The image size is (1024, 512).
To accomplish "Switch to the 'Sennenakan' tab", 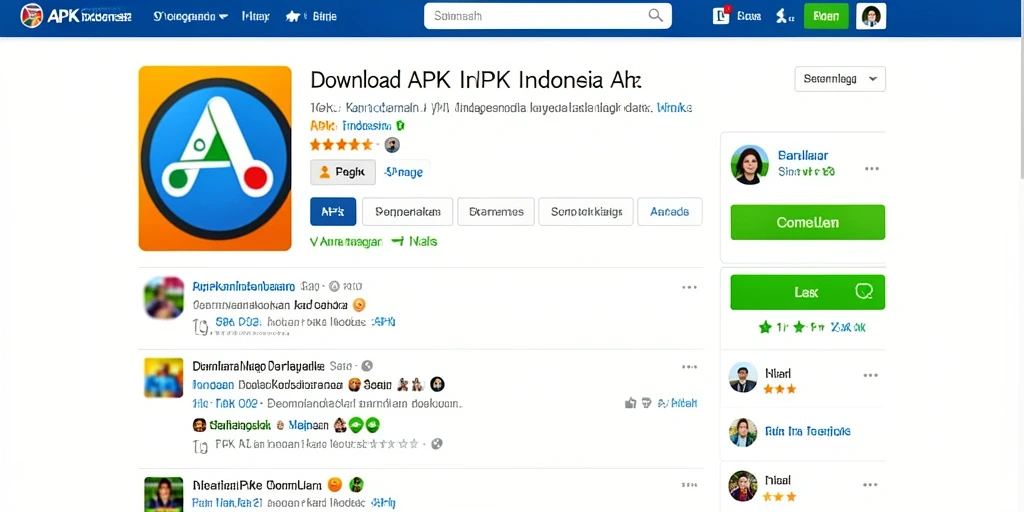I will [407, 212].
